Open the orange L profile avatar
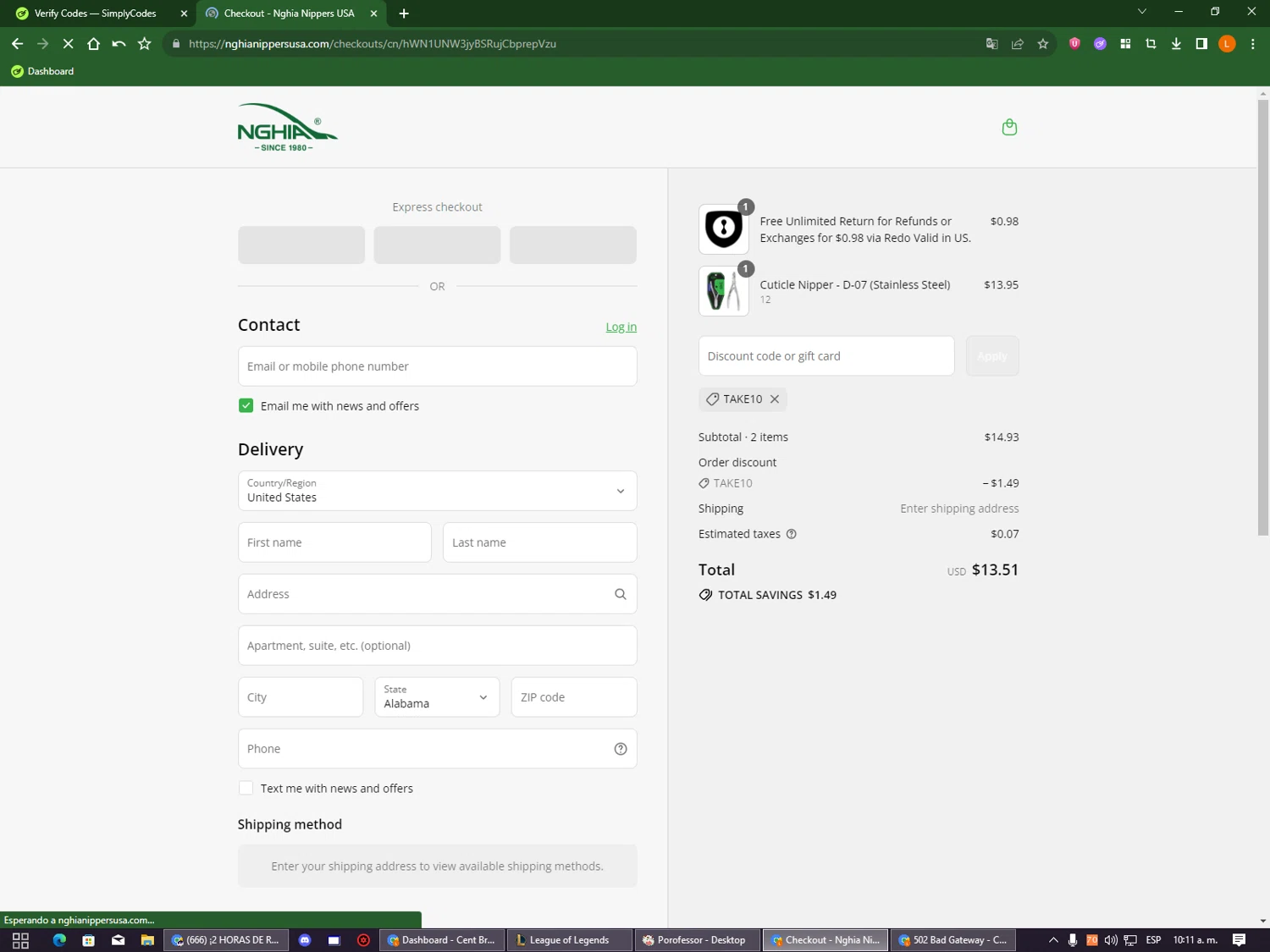 coord(1227,44)
